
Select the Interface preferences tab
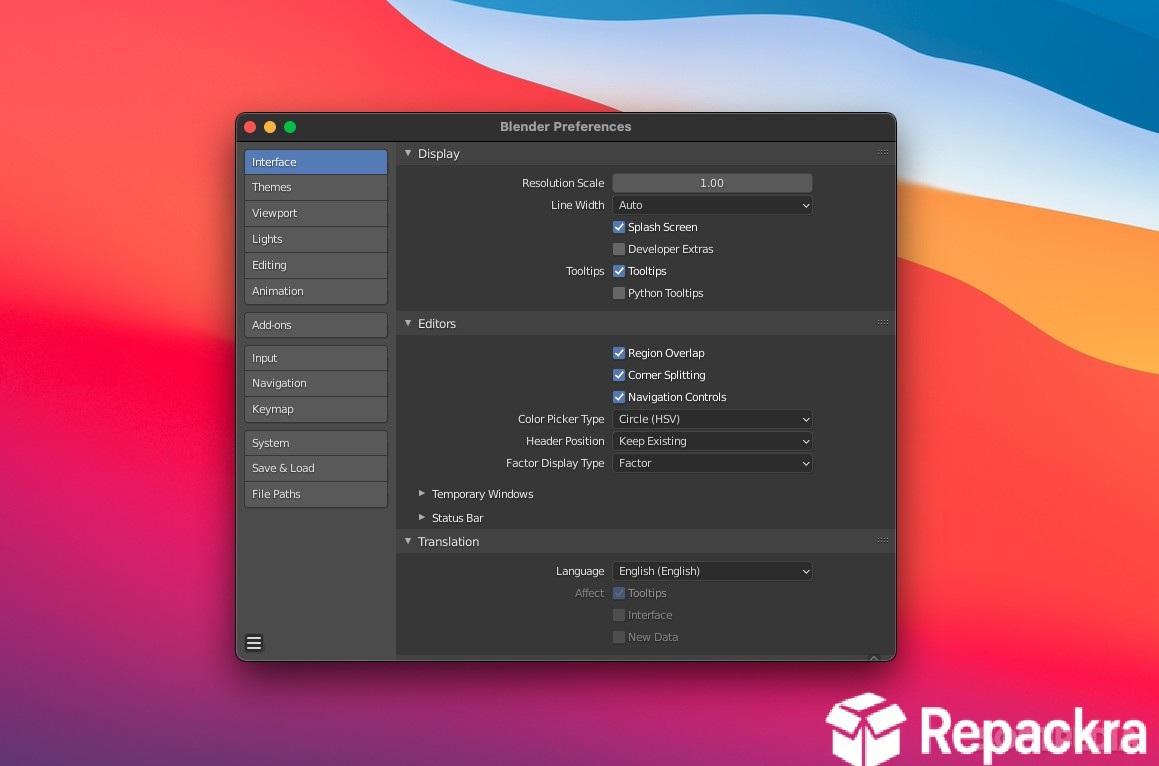[316, 162]
